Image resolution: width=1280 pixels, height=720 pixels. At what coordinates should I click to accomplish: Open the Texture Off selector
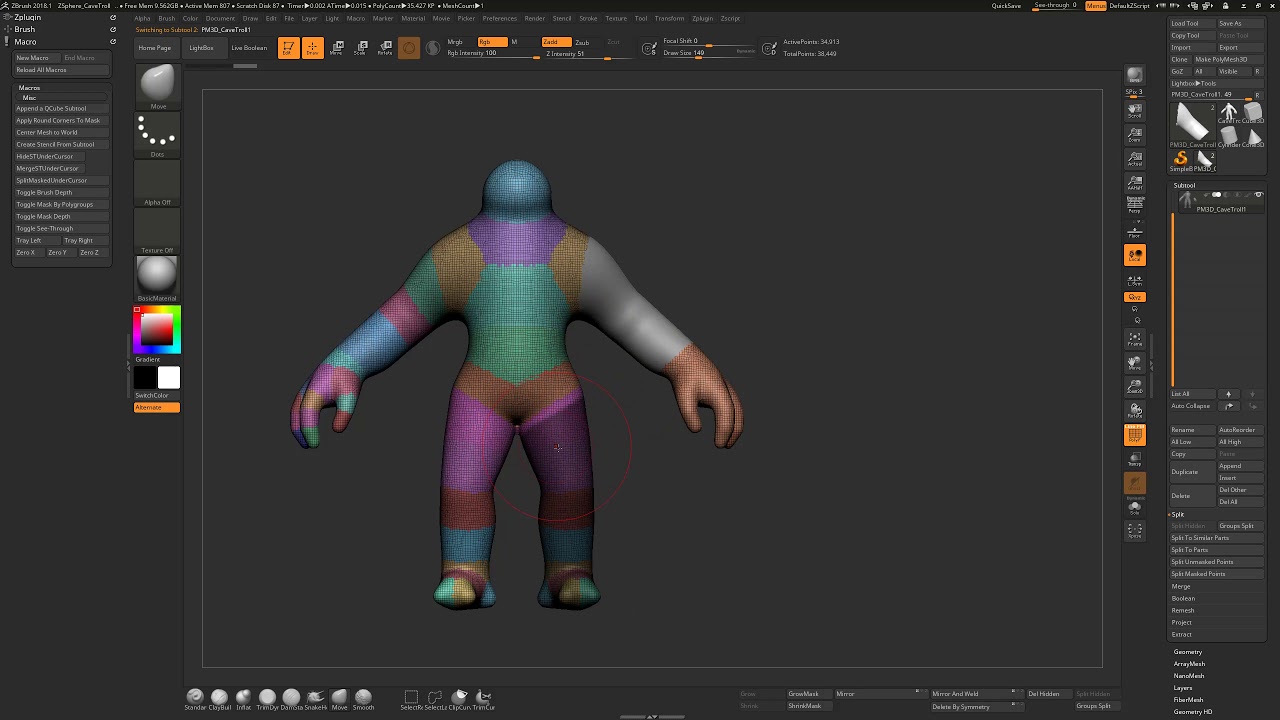[157, 231]
